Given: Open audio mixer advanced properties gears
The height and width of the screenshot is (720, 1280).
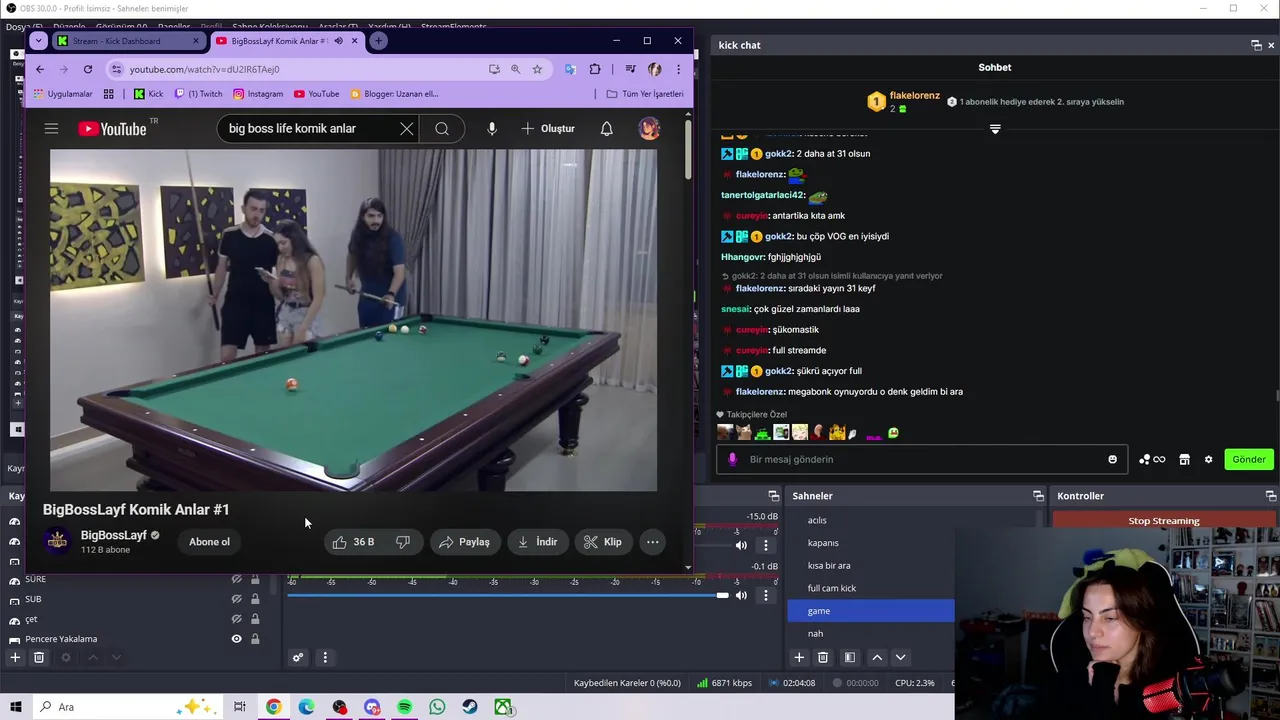Looking at the screenshot, I should [x=297, y=657].
